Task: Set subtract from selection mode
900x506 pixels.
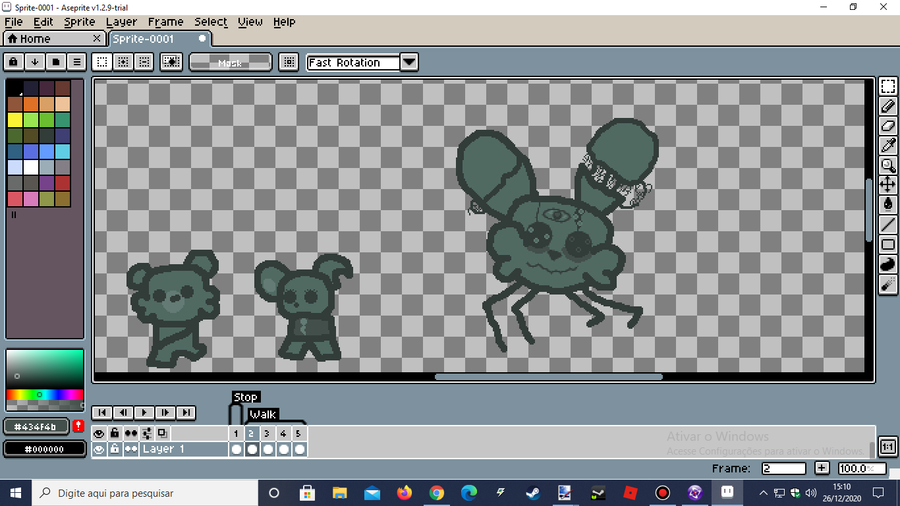Action: pos(144,62)
